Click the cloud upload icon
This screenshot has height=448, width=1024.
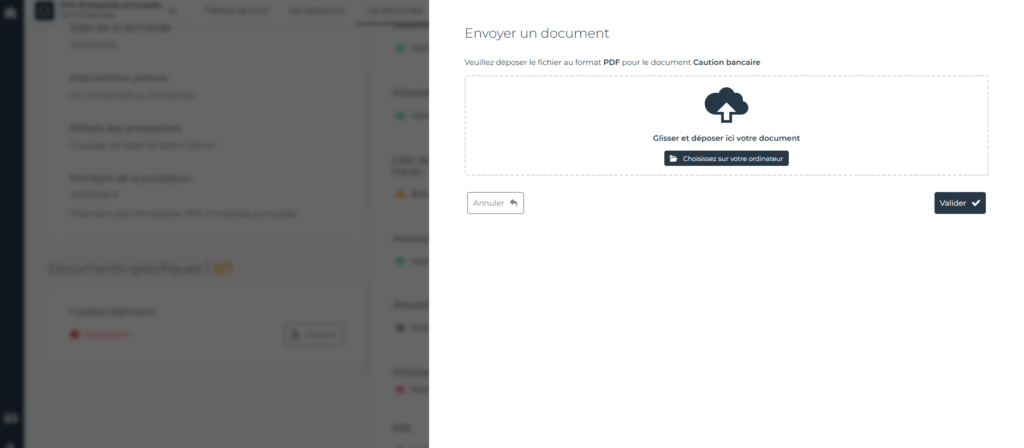[726, 104]
